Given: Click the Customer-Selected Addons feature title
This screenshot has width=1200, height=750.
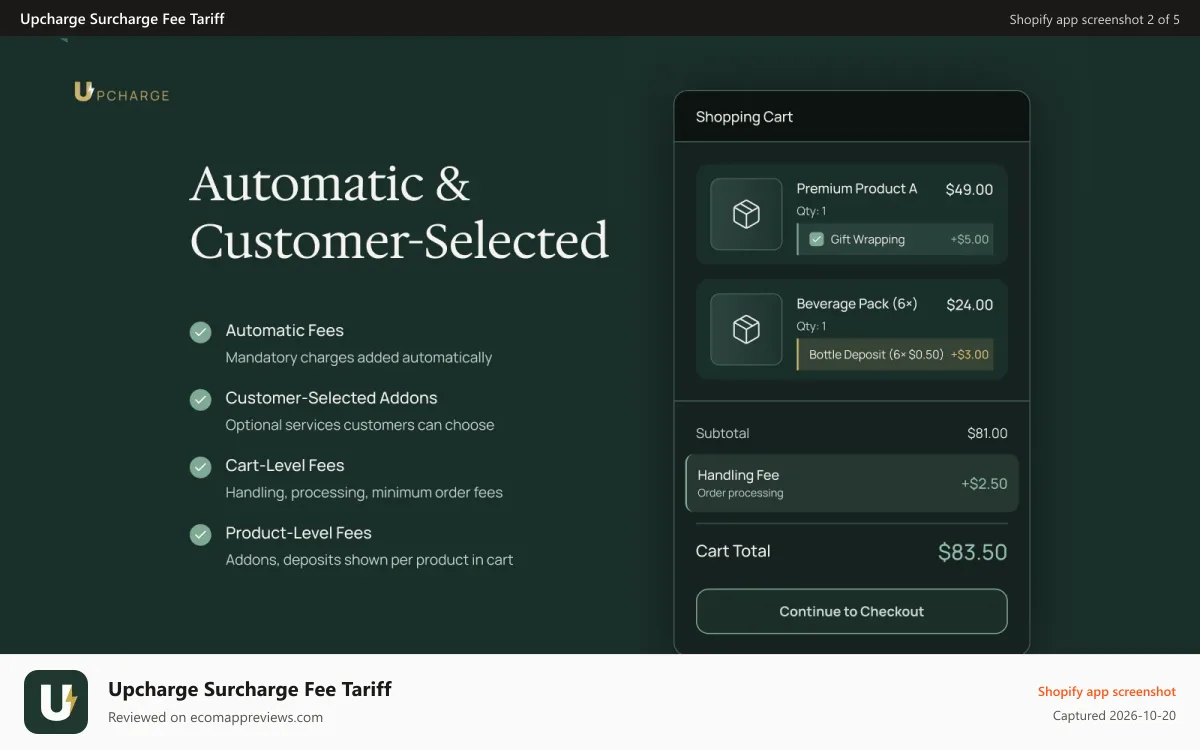Looking at the screenshot, I should tap(331, 398).
